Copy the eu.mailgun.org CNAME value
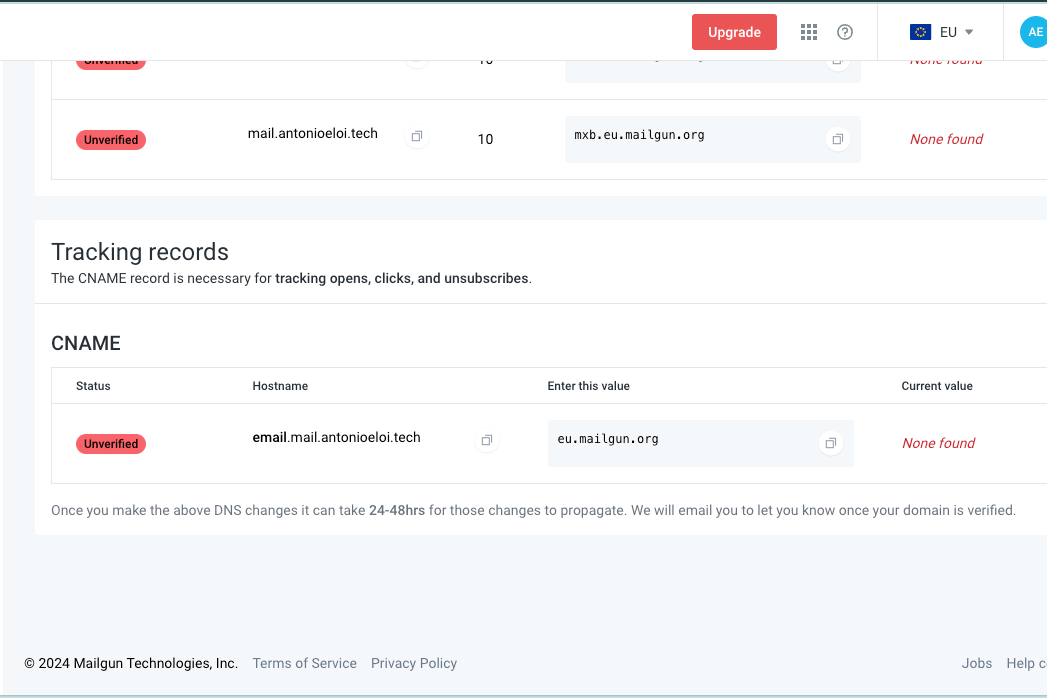The height and width of the screenshot is (698, 1047). pyautogui.click(x=830, y=443)
